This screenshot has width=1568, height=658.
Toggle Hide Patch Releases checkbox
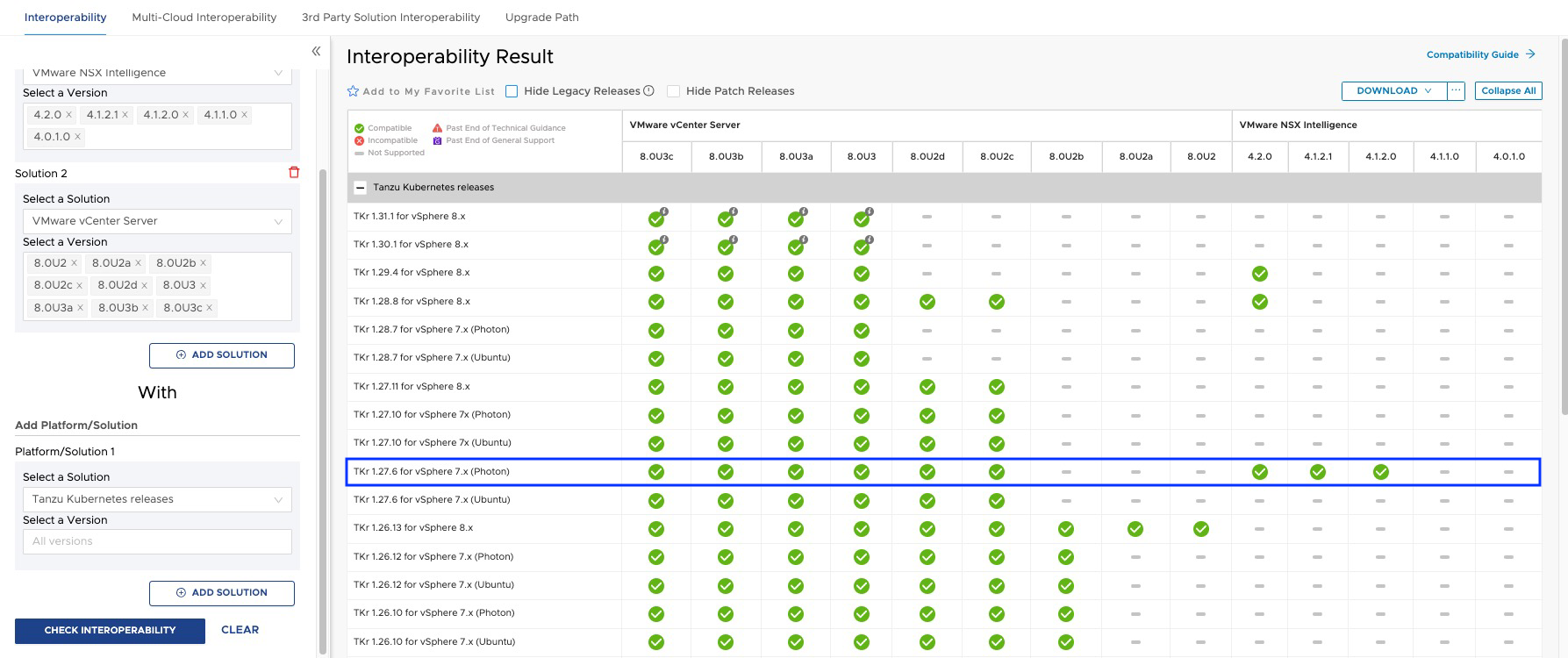pyautogui.click(x=673, y=91)
